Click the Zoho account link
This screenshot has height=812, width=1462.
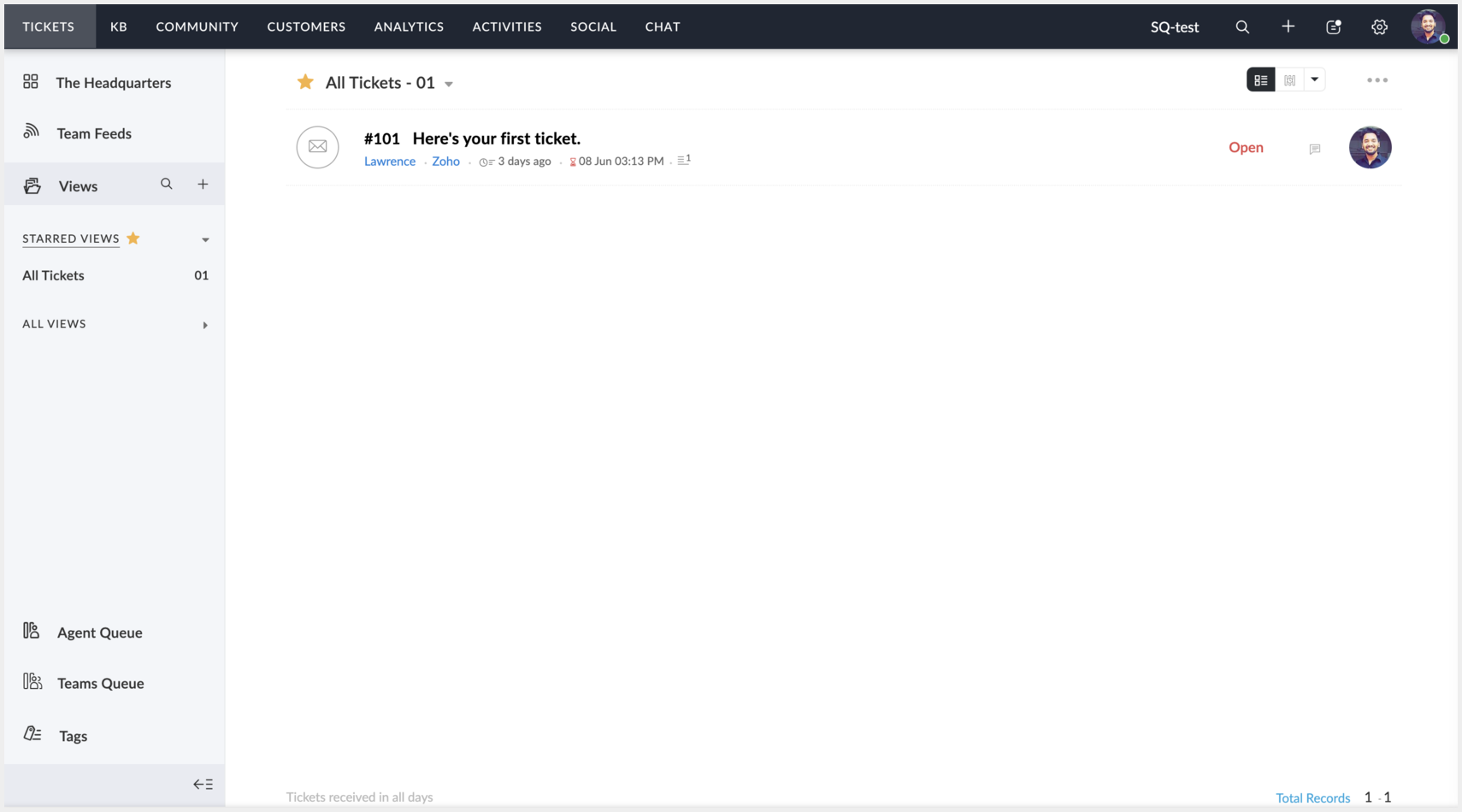445,161
